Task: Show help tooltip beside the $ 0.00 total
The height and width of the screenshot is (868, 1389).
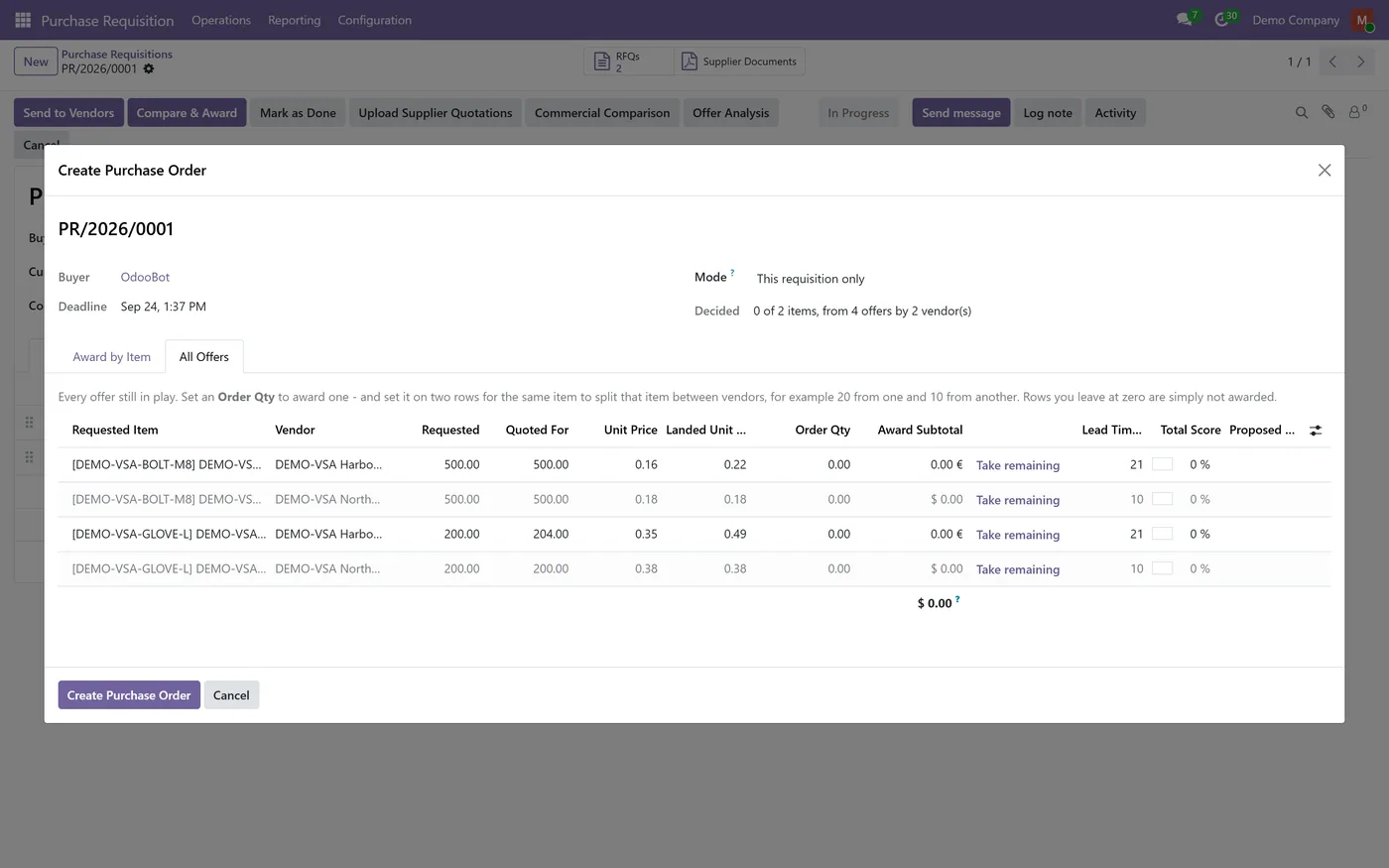Action: [x=957, y=599]
